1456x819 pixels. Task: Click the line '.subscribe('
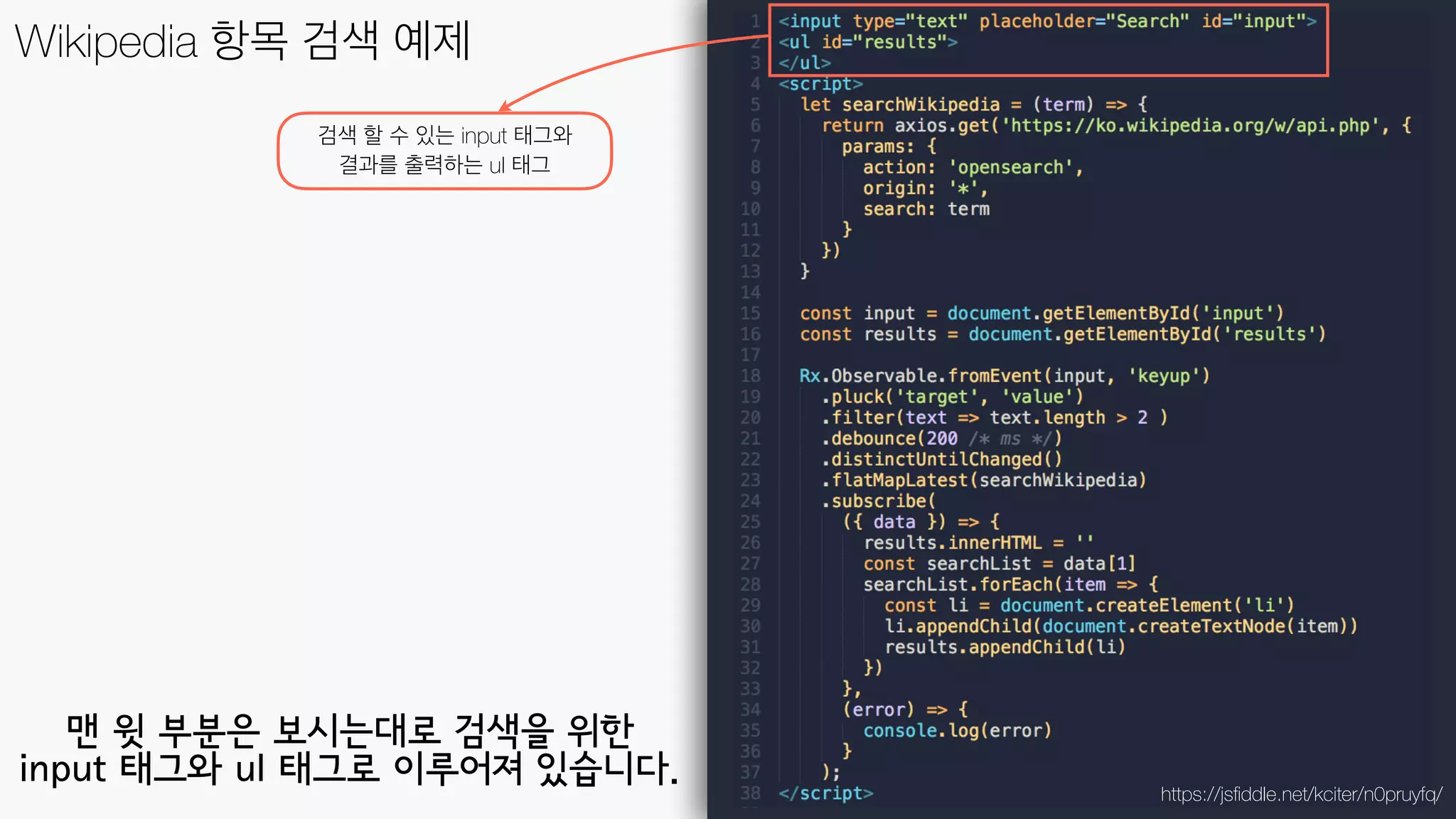click(x=879, y=501)
